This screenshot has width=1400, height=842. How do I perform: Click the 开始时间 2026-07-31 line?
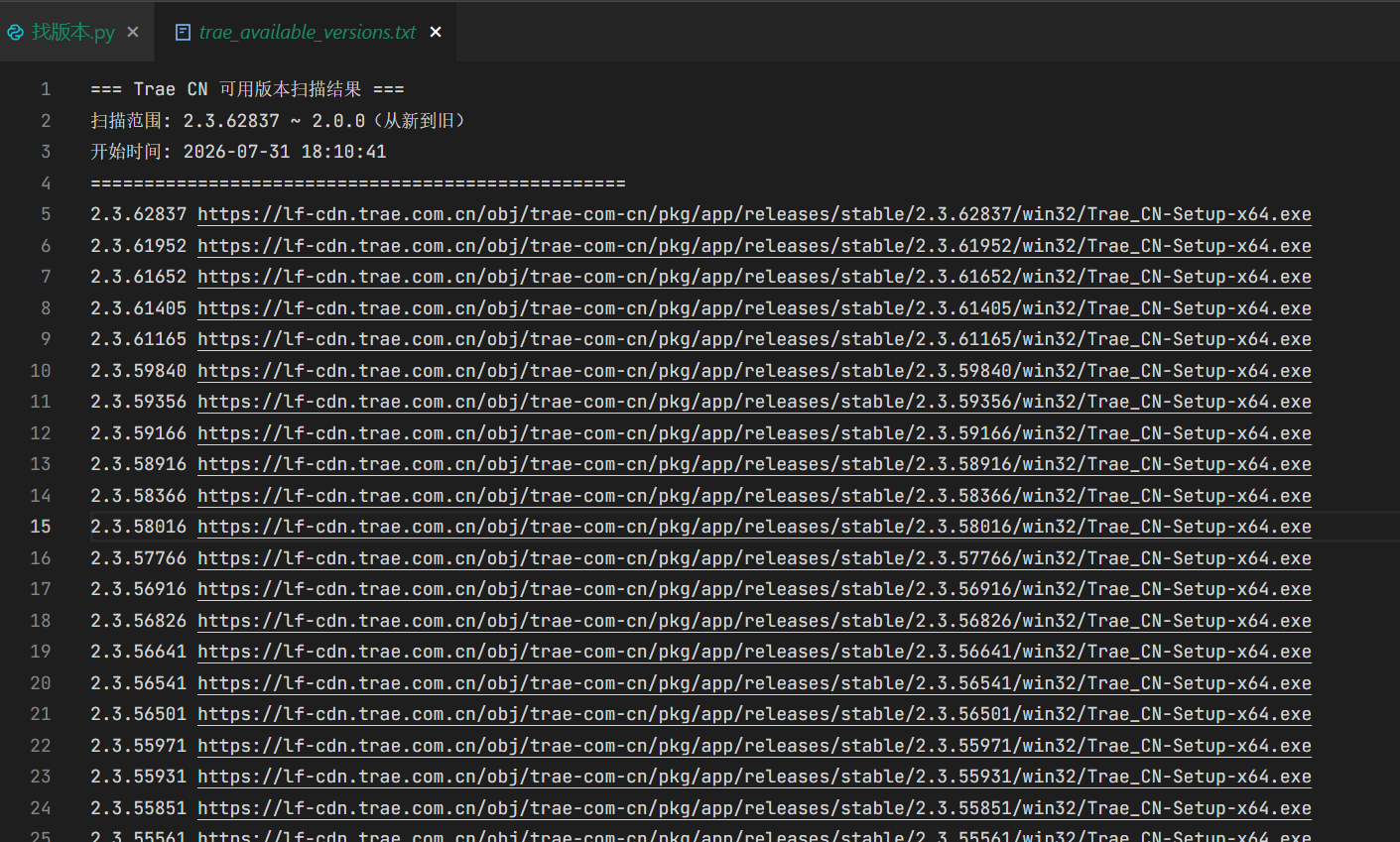coord(238,152)
